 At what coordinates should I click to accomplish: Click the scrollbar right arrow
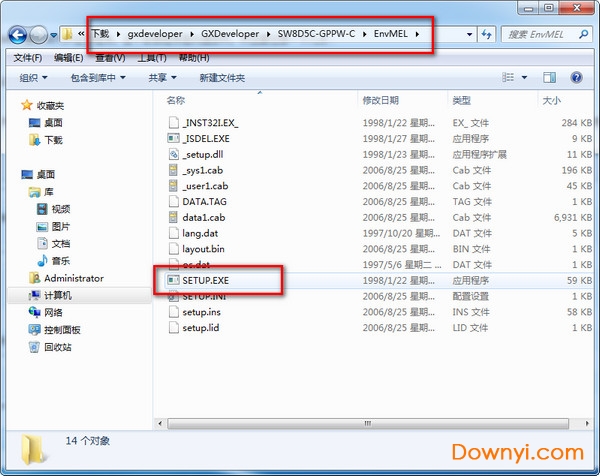587,424
